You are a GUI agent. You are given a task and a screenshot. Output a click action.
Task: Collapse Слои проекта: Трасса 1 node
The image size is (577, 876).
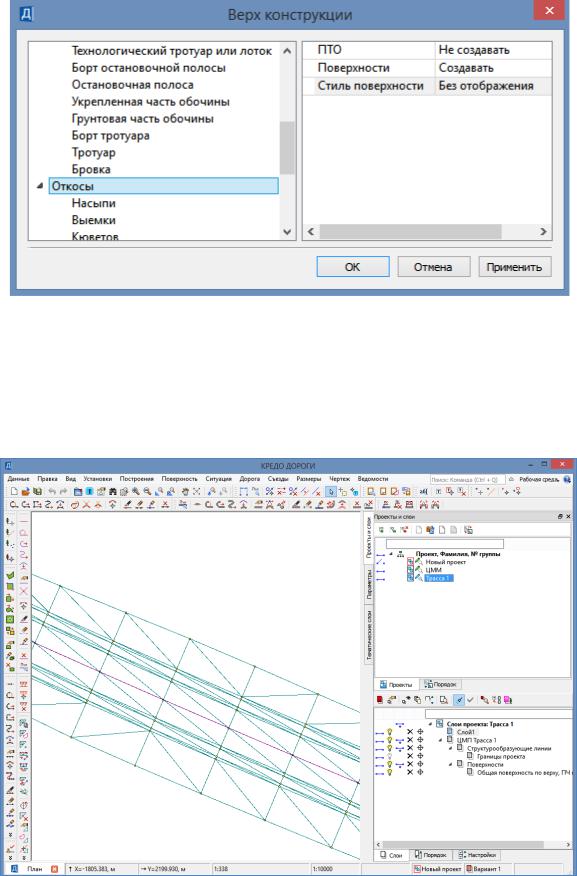[x=430, y=724]
